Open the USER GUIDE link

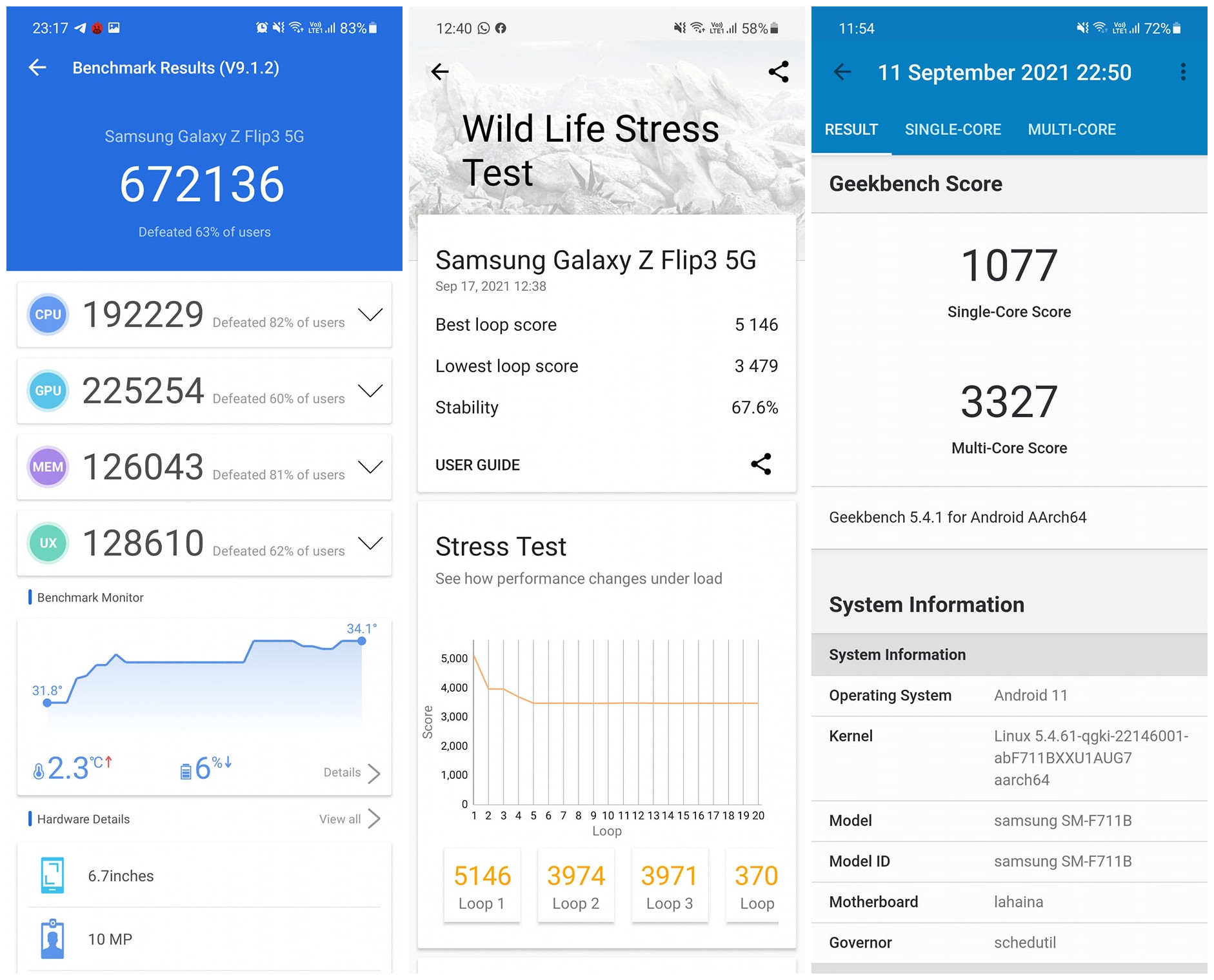(477, 465)
